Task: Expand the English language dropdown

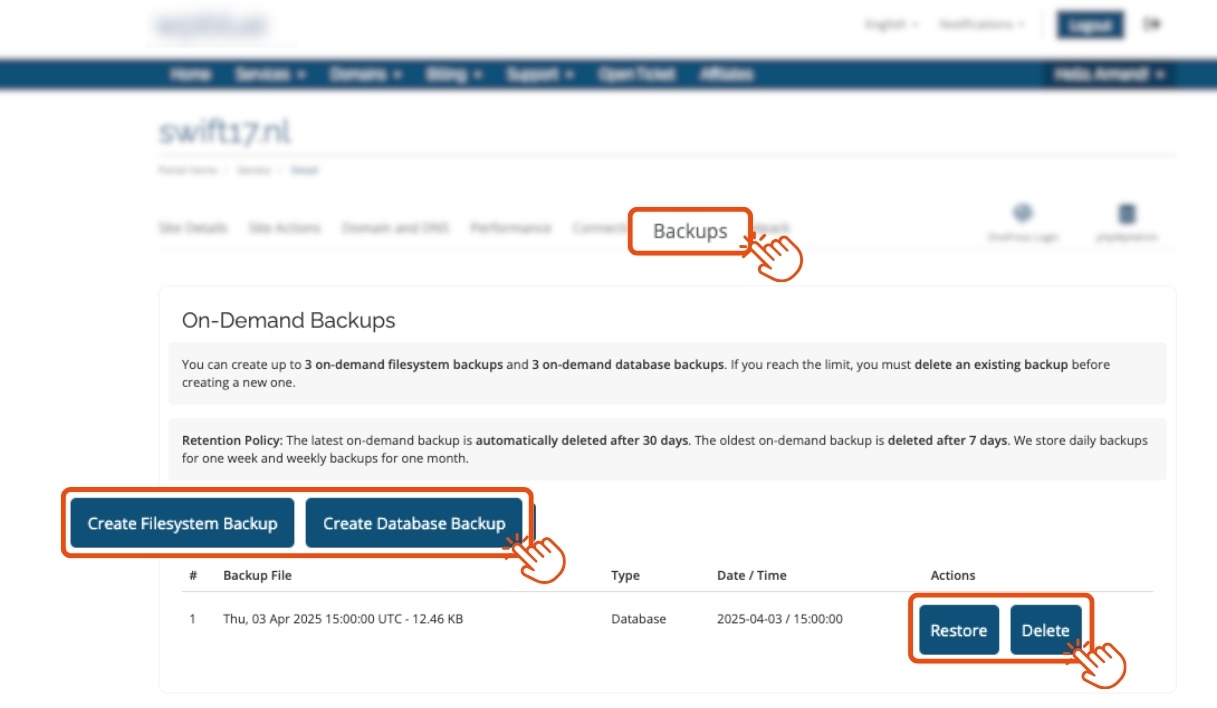Action: click(891, 25)
